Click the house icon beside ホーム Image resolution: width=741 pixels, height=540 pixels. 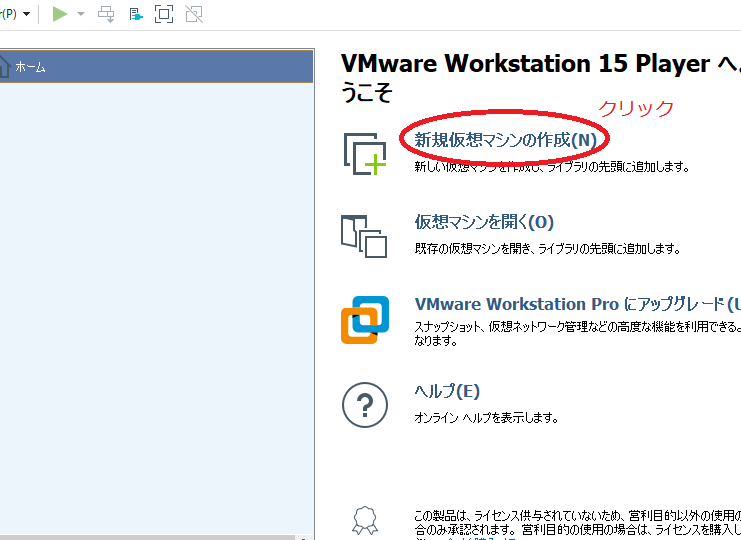(4, 66)
